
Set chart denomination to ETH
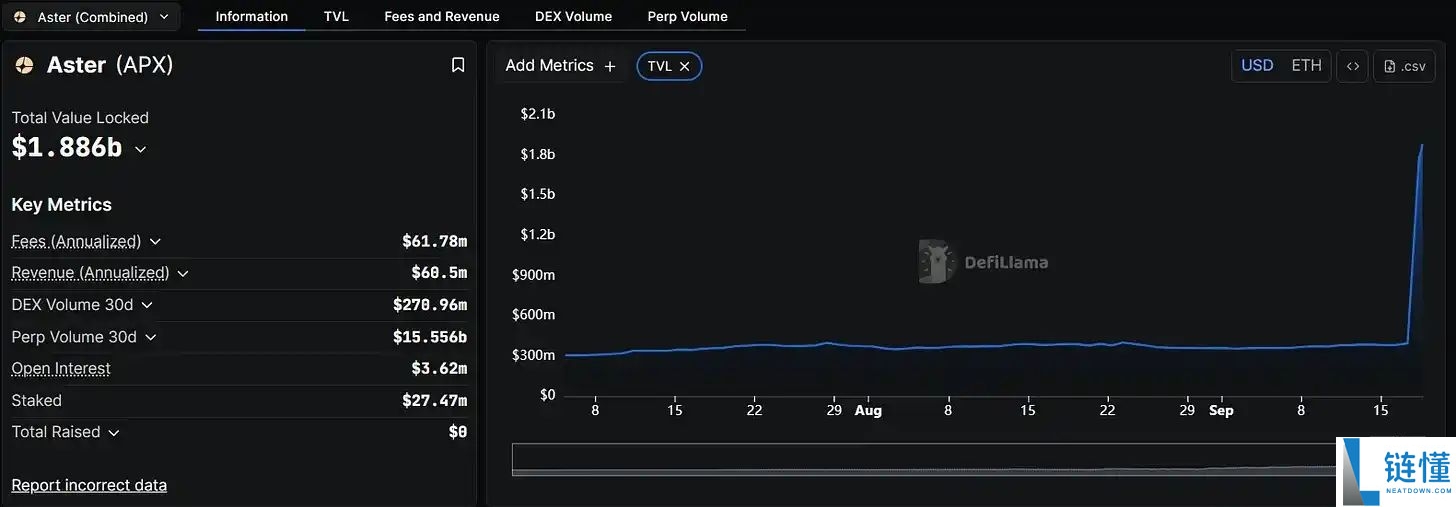[x=1306, y=66]
